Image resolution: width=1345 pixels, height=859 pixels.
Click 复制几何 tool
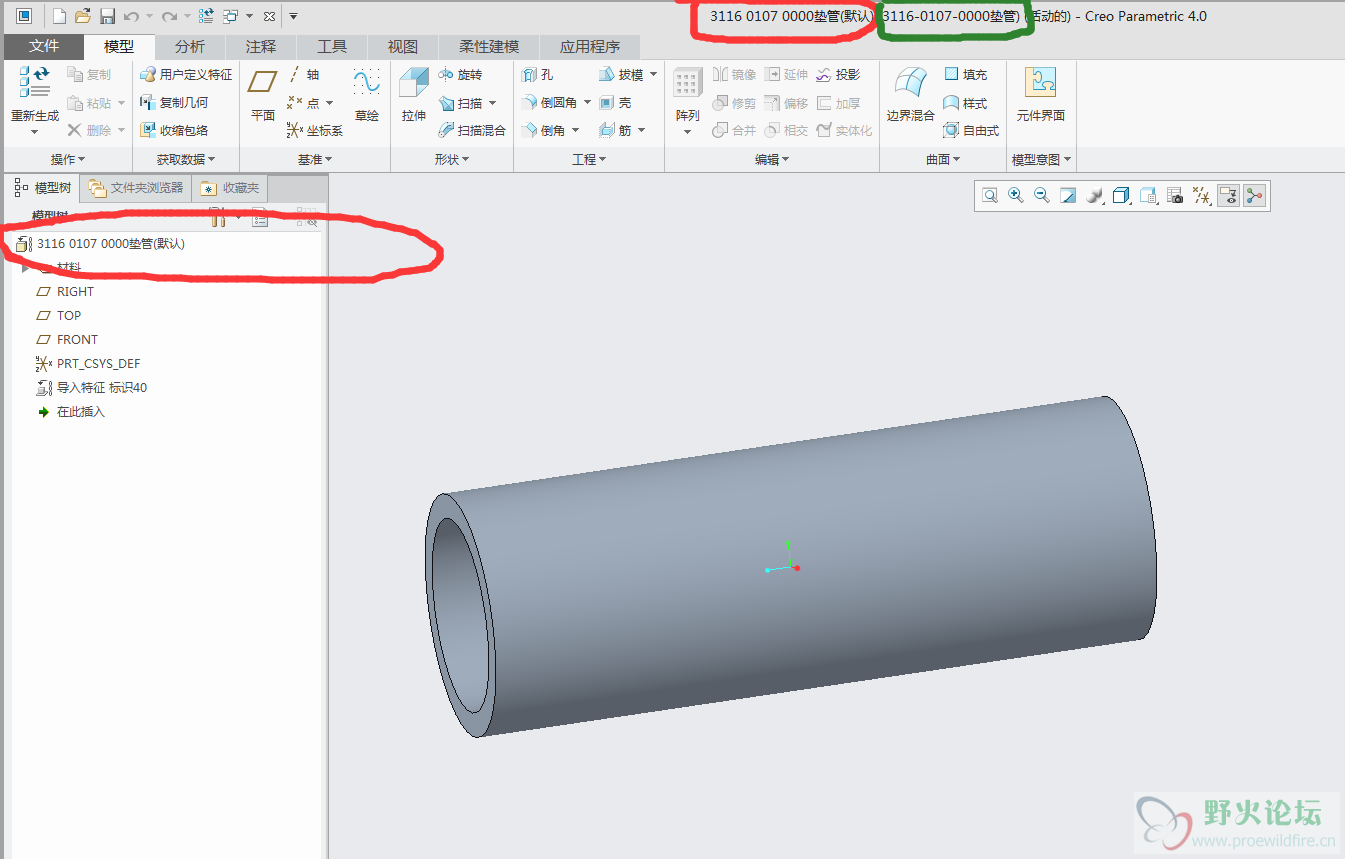point(174,102)
